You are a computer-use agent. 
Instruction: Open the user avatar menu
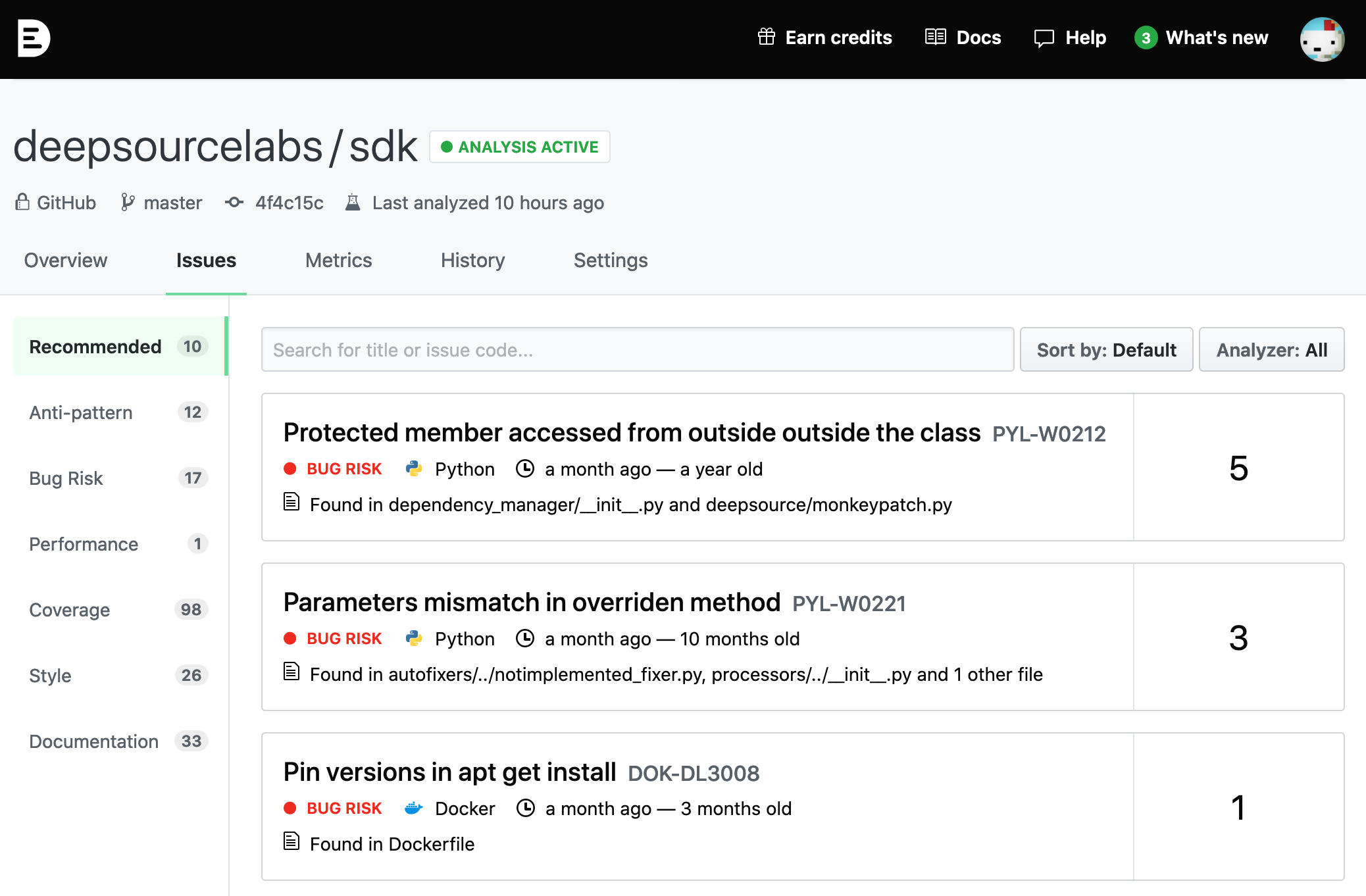click(x=1321, y=39)
